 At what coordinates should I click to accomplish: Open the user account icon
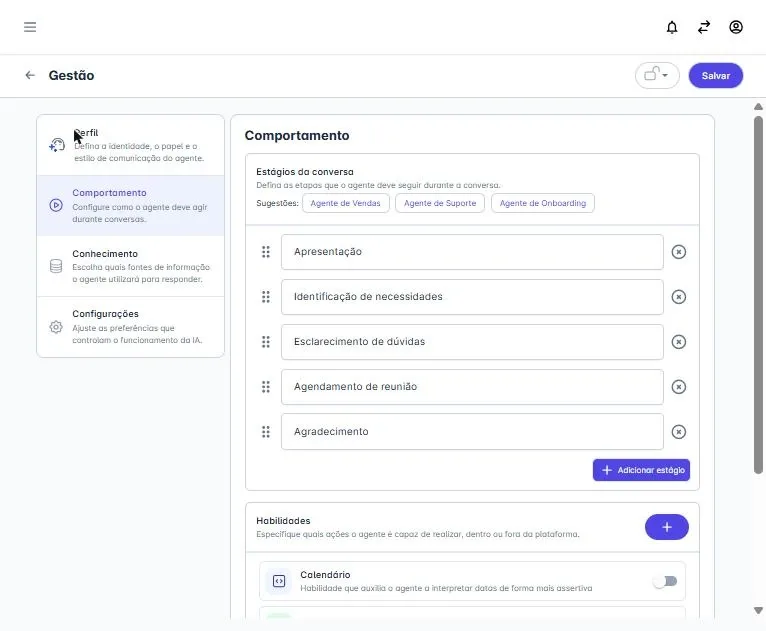click(x=736, y=27)
